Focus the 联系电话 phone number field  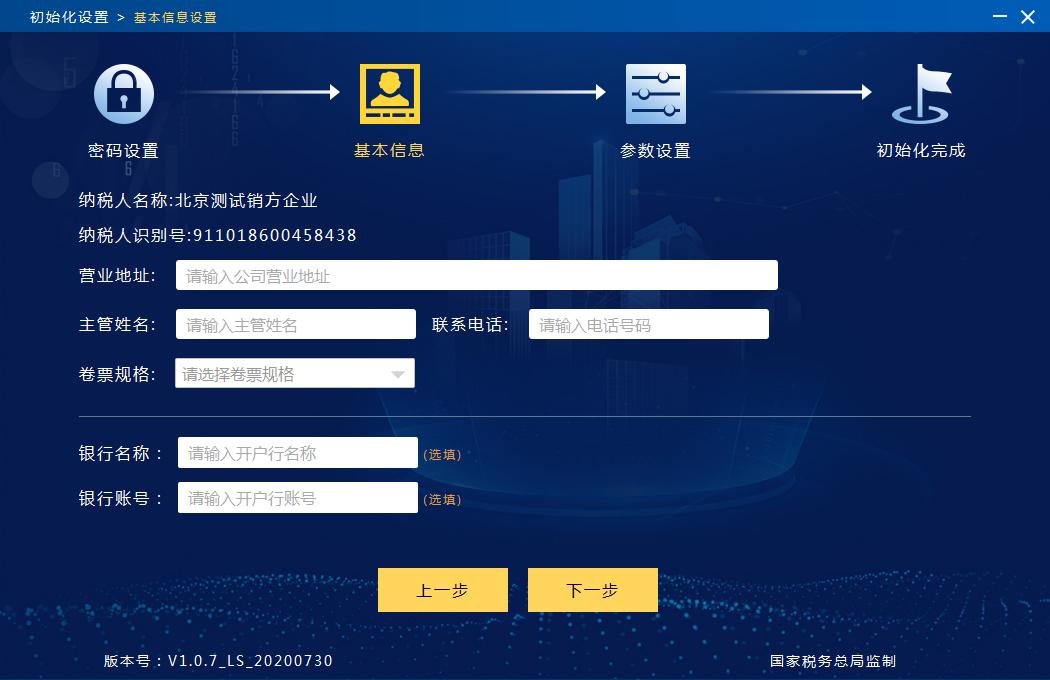[x=648, y=324]
